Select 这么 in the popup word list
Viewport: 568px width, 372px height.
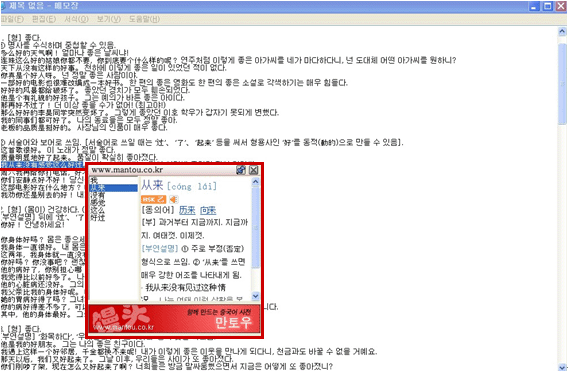(x=97, y=210)
